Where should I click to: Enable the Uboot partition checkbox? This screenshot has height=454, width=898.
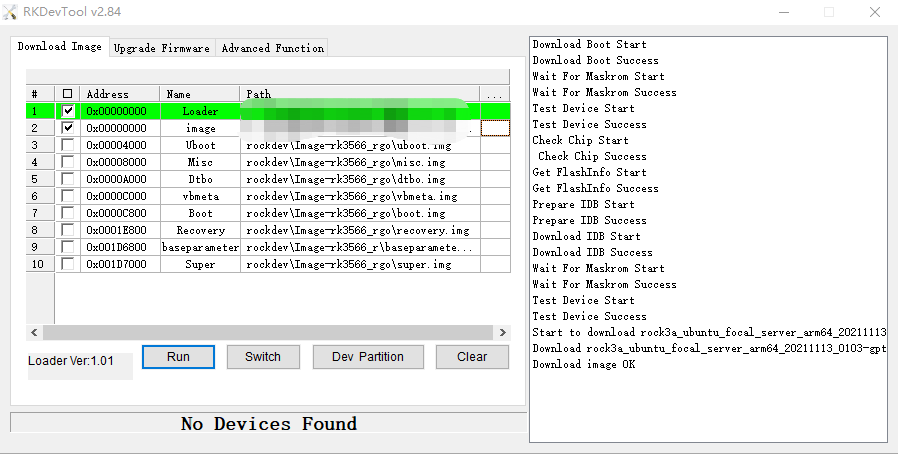68,145
